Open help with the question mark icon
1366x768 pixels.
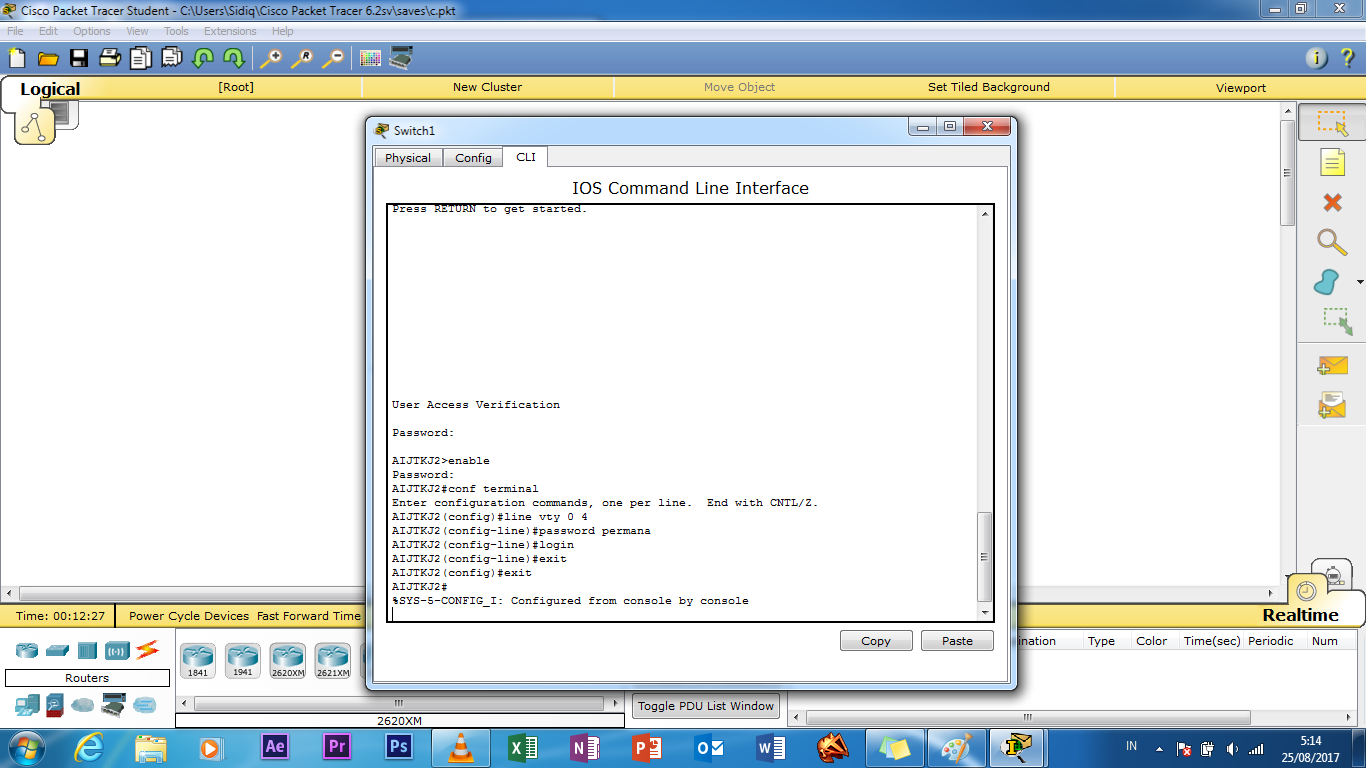(x=1347, y=58)
